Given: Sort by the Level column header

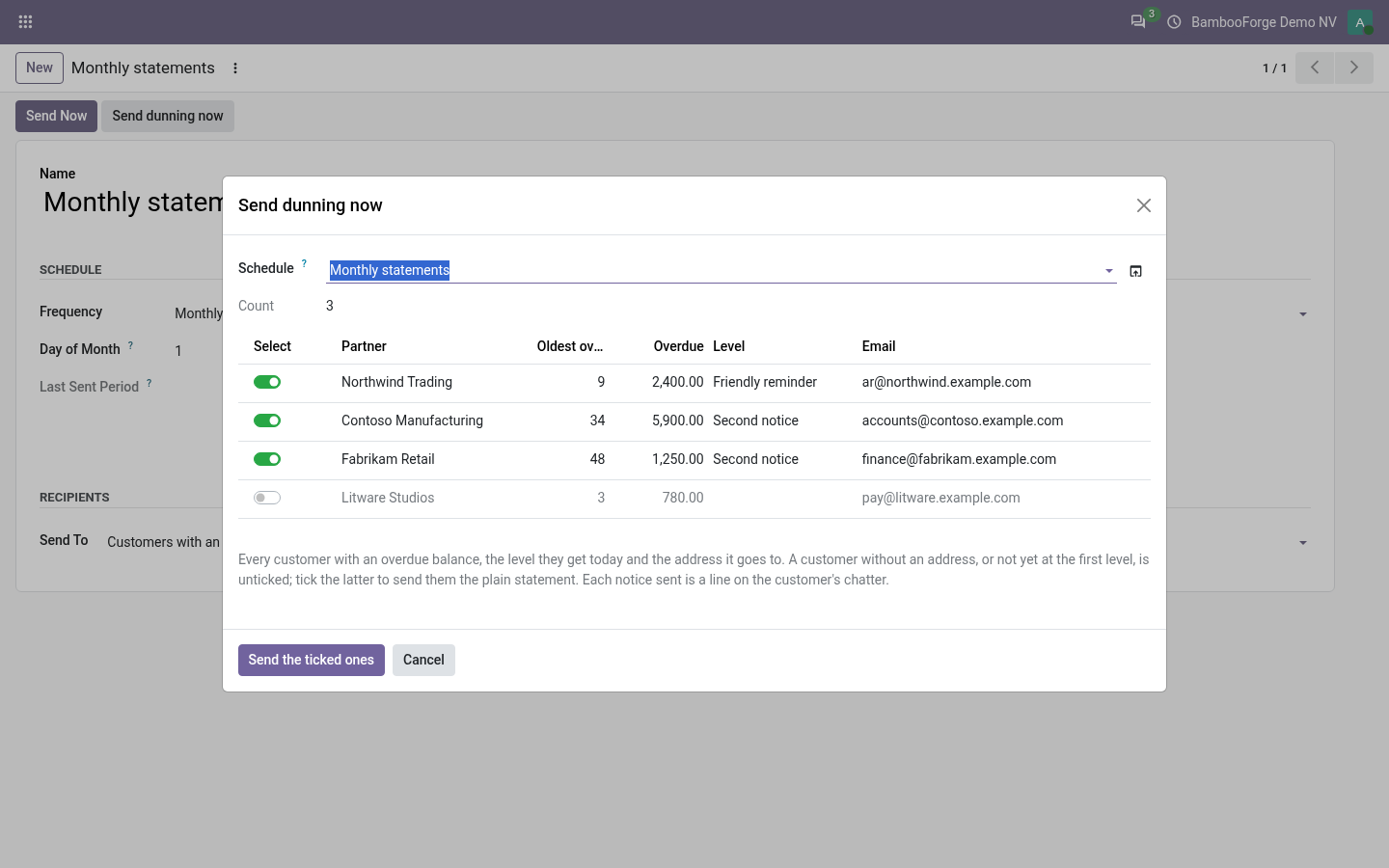Looking at the screenshot, I should [x=729, y=346].
